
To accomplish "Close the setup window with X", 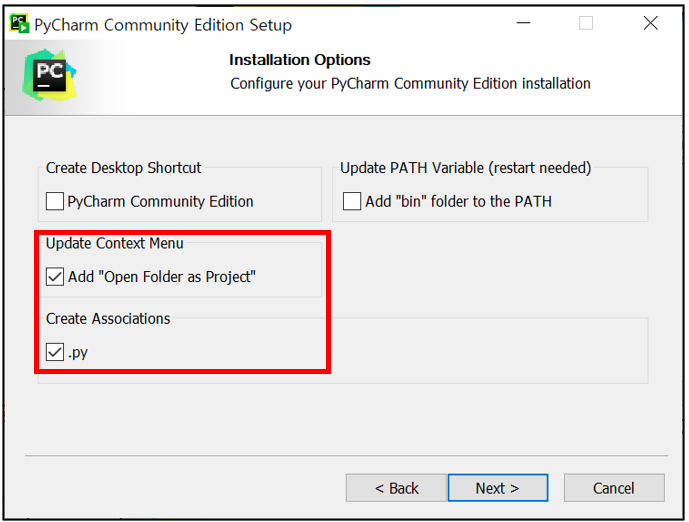I will (x=651, y=23).
